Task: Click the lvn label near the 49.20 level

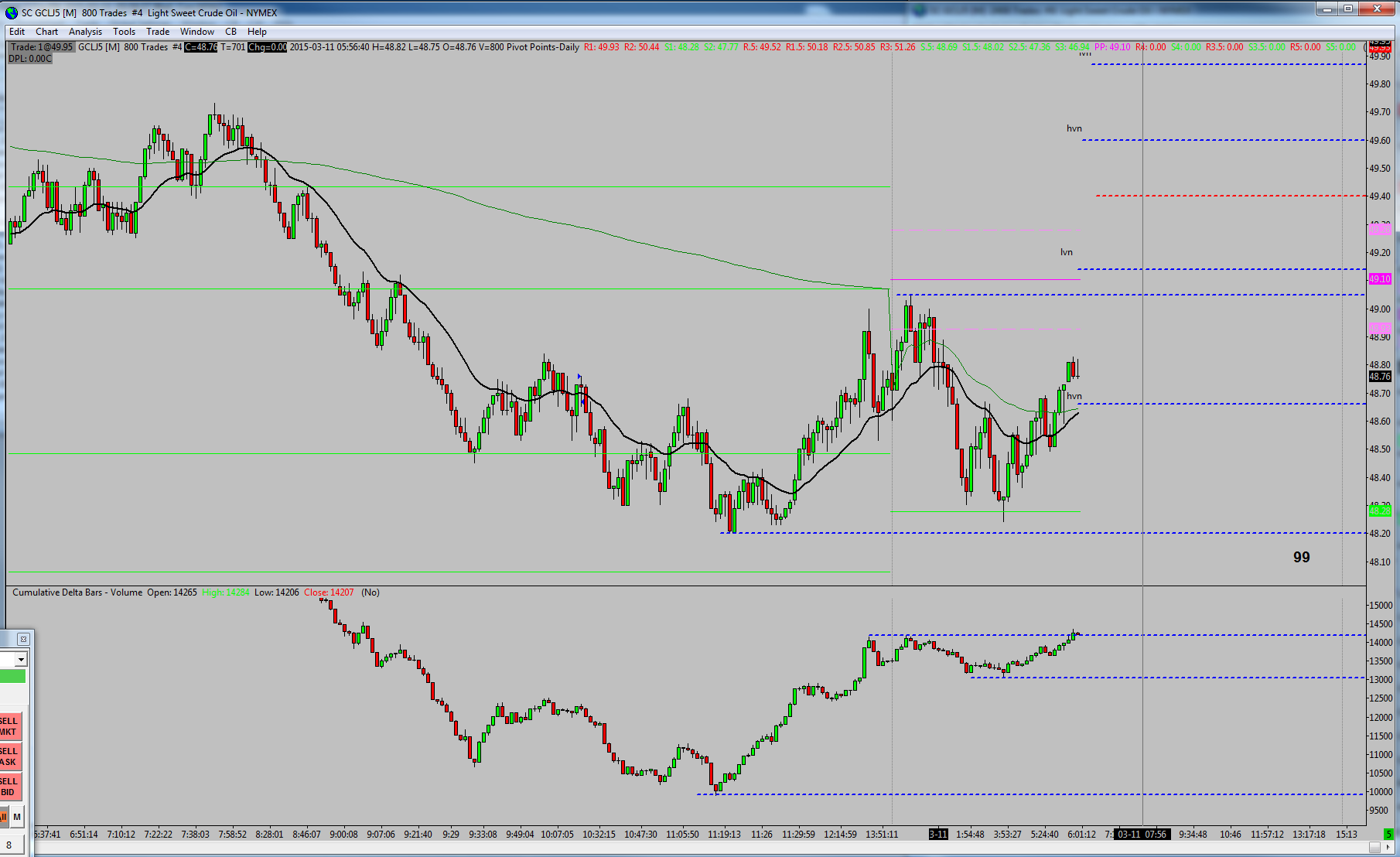Action: tap(1067, 252)
